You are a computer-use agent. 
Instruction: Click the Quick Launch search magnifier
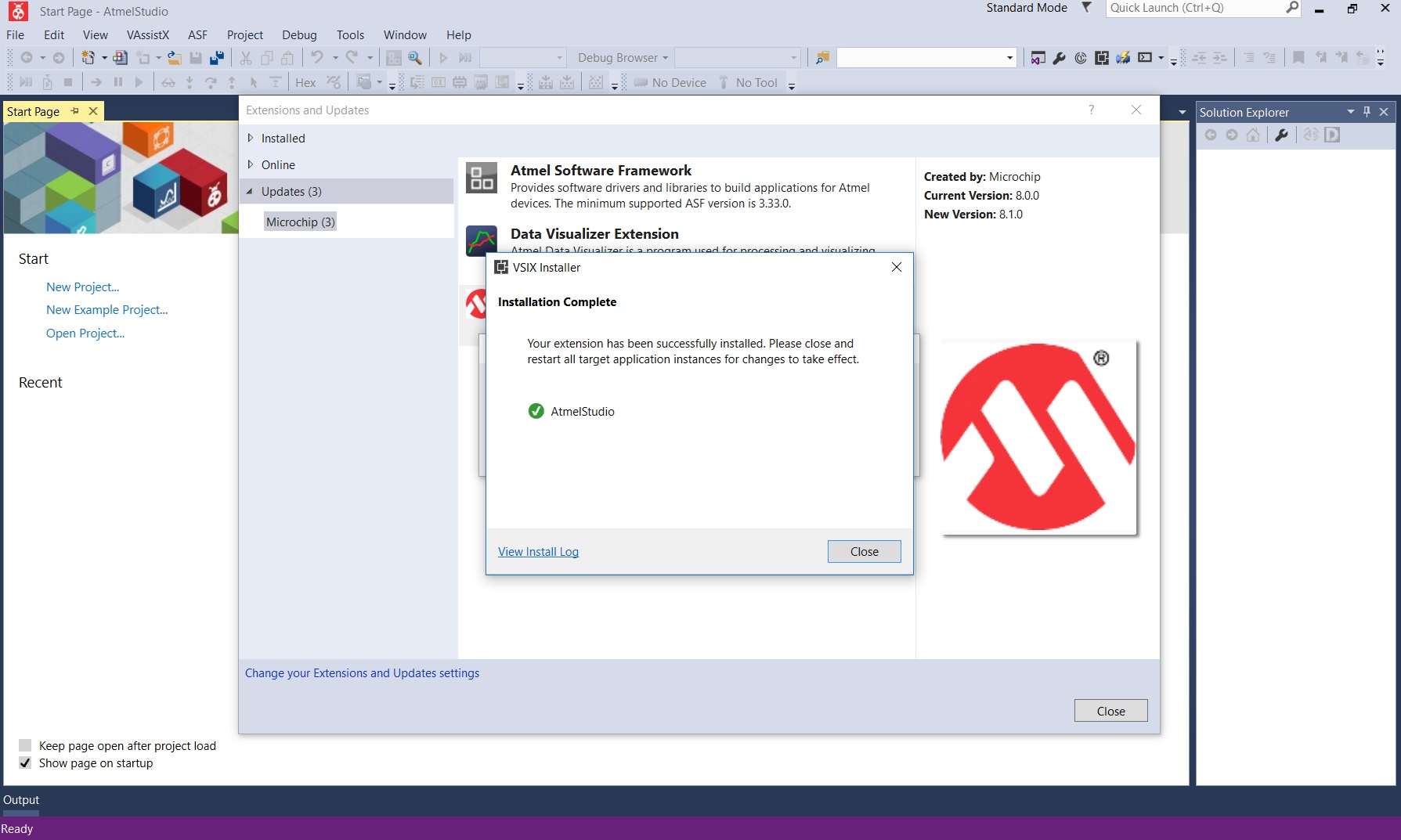(1292, 8)
